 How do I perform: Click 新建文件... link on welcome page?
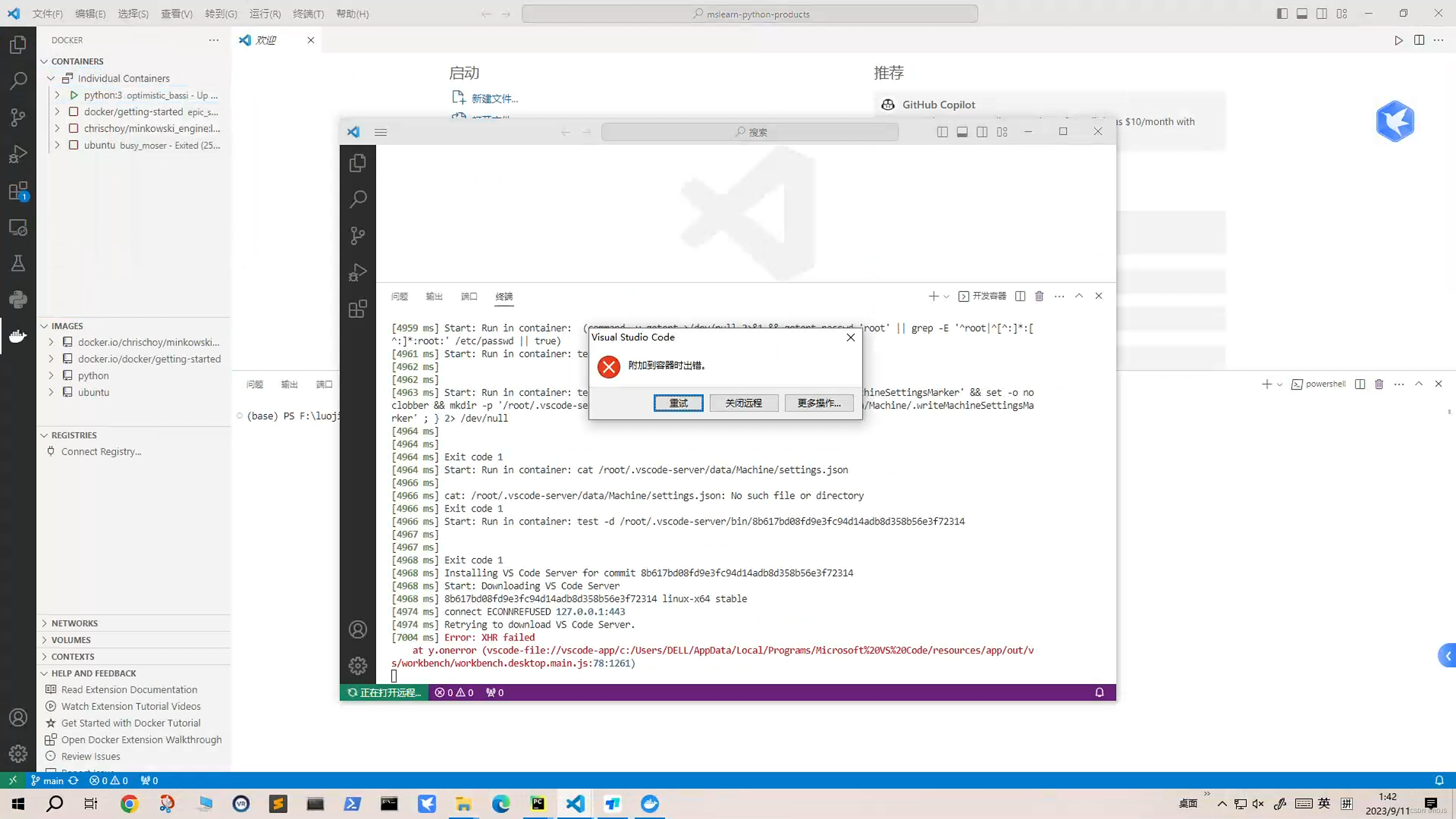pos(495,98)
